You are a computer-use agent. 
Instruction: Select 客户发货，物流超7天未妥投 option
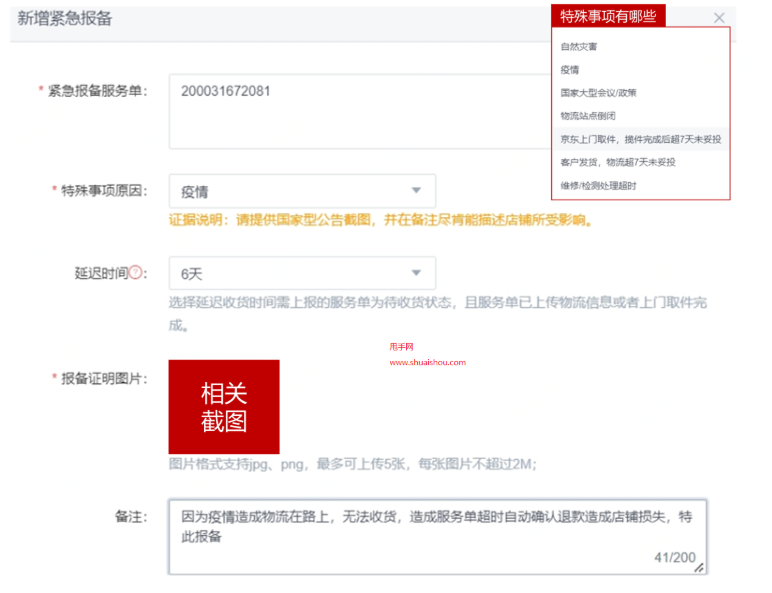click(x=618, y=162)
